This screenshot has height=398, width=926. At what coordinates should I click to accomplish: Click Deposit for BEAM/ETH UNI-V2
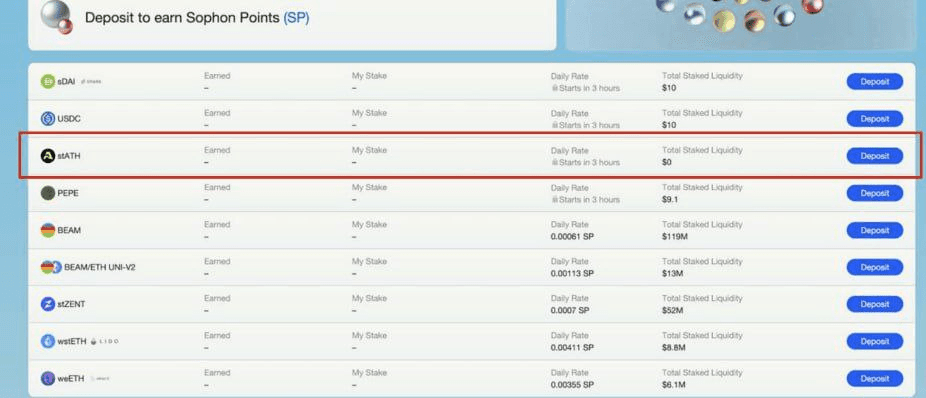875,267
